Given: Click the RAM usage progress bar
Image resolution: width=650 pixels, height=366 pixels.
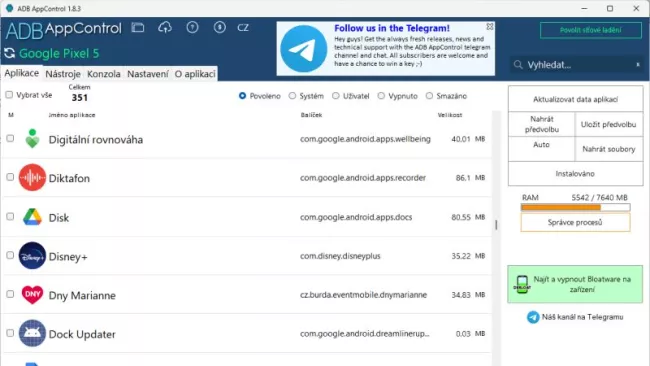Looking at the screenshot, I should click(x=575, y=207).
